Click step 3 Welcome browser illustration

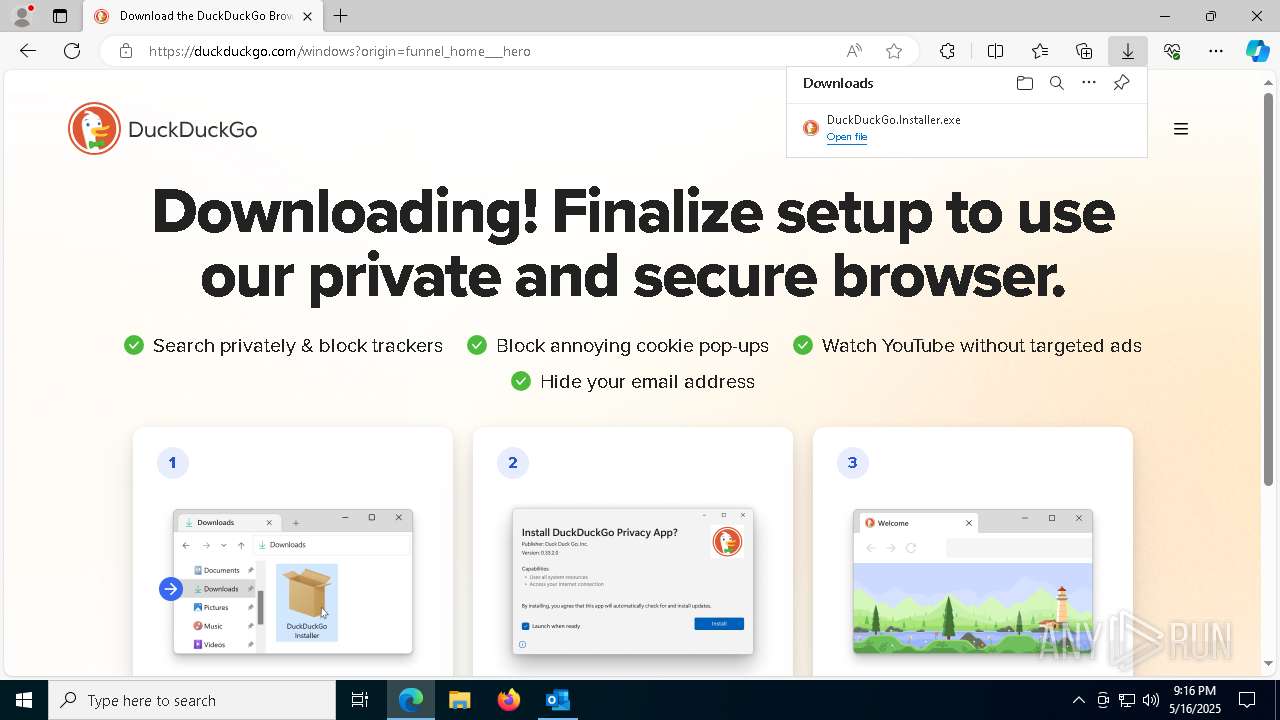(x=973, y=581)
